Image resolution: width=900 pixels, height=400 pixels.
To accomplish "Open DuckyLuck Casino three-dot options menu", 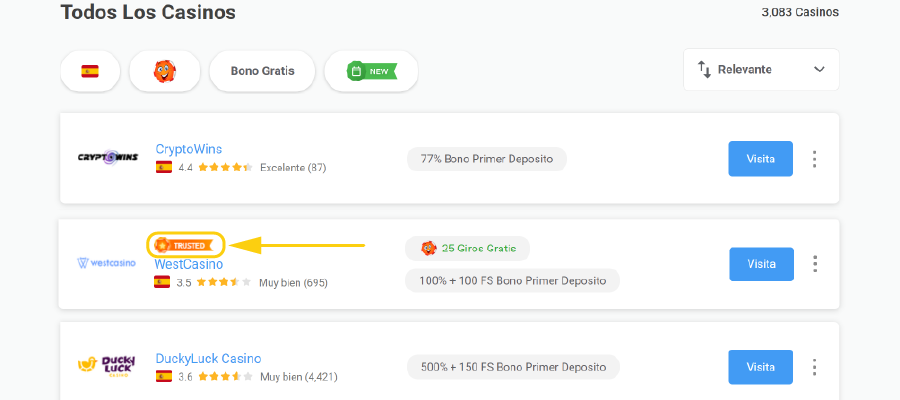I will [x=815, y=367].
